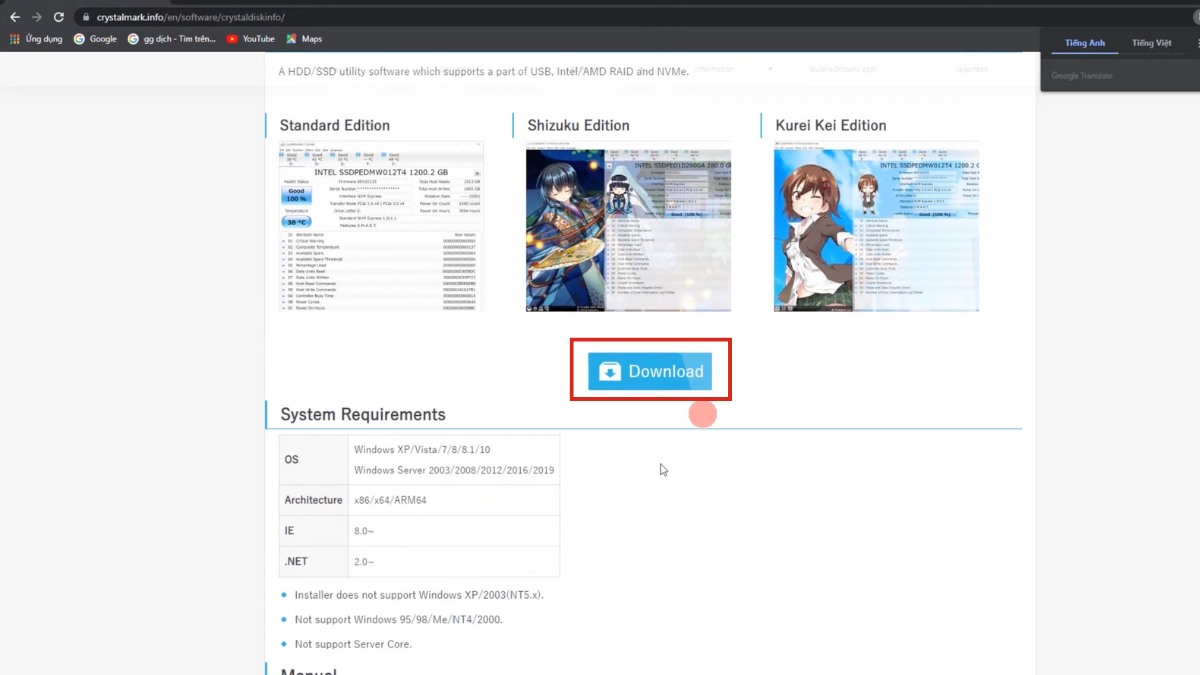
Task: Go back to the previous page
Action: (14, 17)
